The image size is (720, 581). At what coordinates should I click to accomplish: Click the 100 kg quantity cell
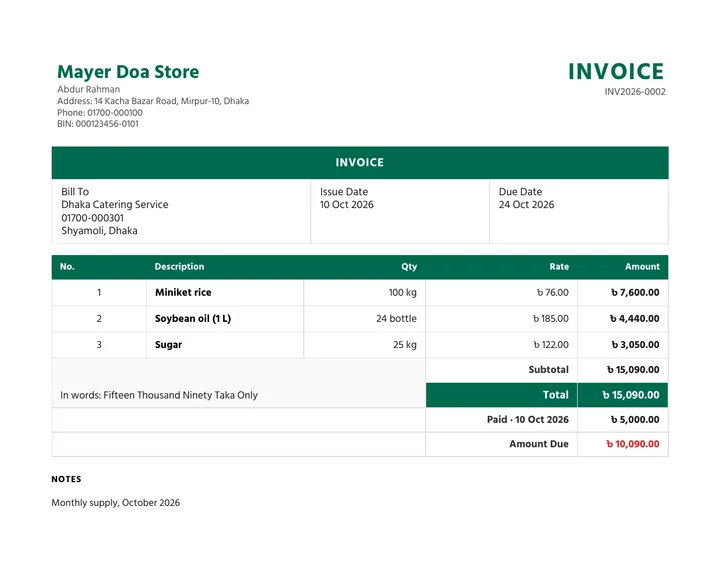point(365,293)
